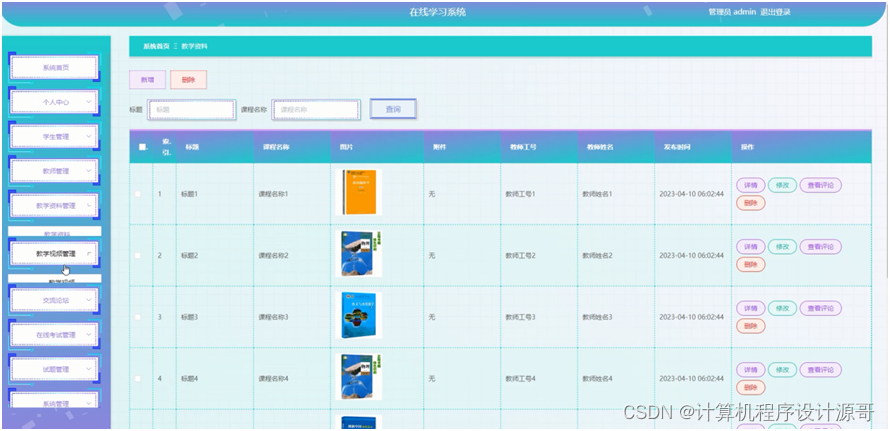Open the book cover image for 标题3
The width and height of the screenshot is (890, 431).
coord(358,315)
